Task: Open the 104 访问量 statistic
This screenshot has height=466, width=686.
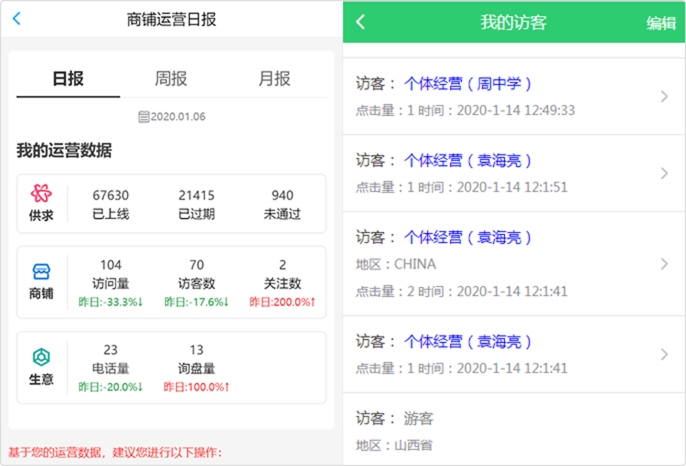Action: pos(111,274)
